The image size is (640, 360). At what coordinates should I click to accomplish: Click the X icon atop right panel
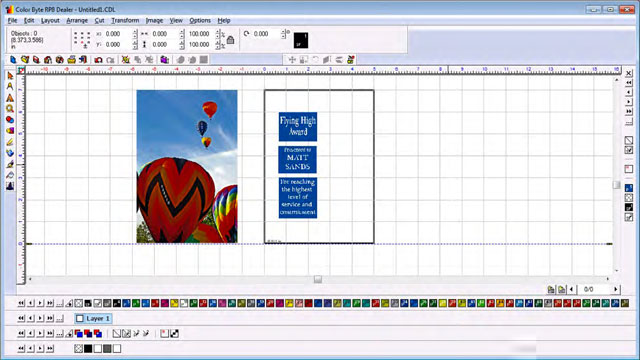click(x=629, y=73)
